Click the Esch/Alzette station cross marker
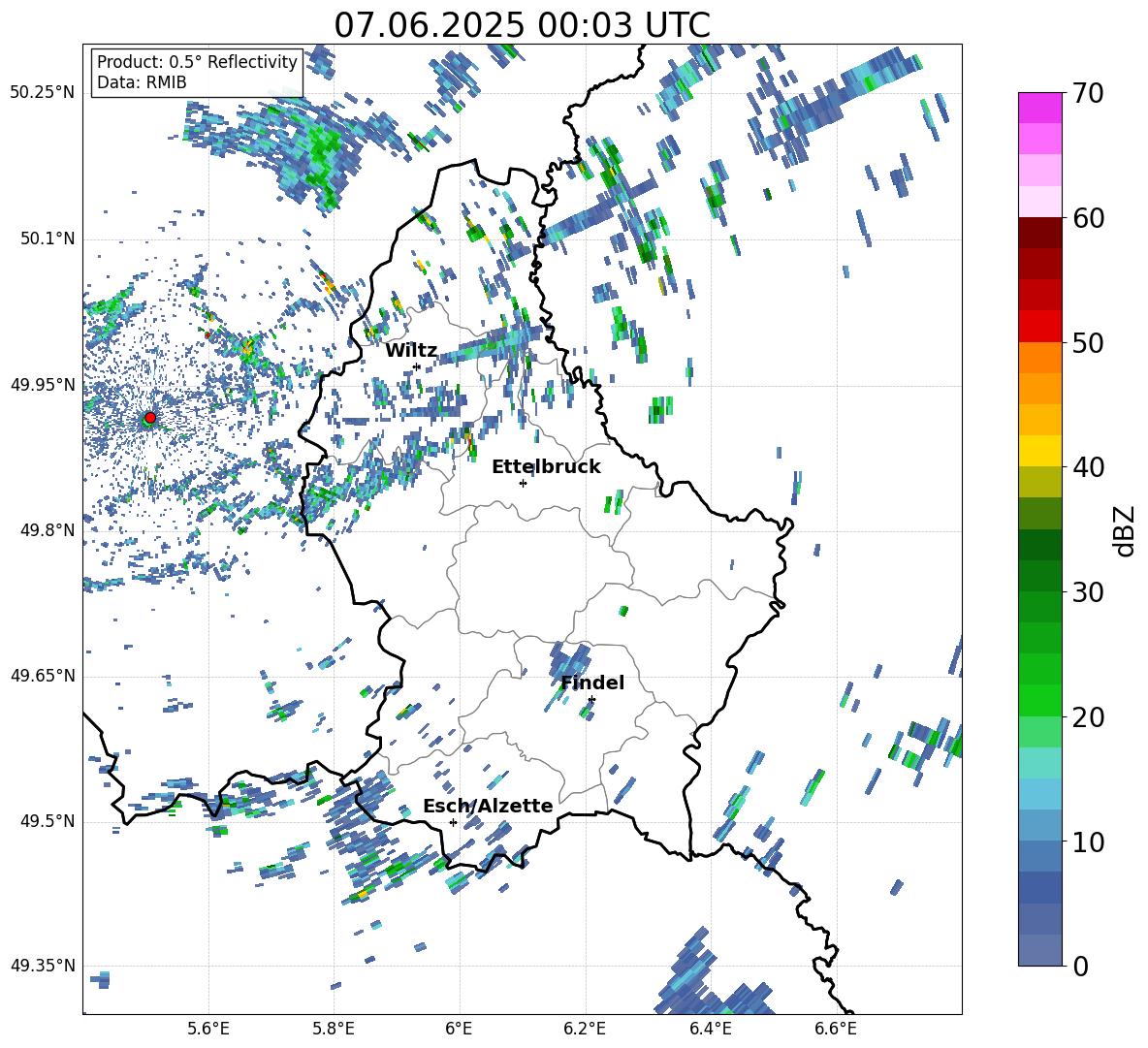 tap(453, 822)
